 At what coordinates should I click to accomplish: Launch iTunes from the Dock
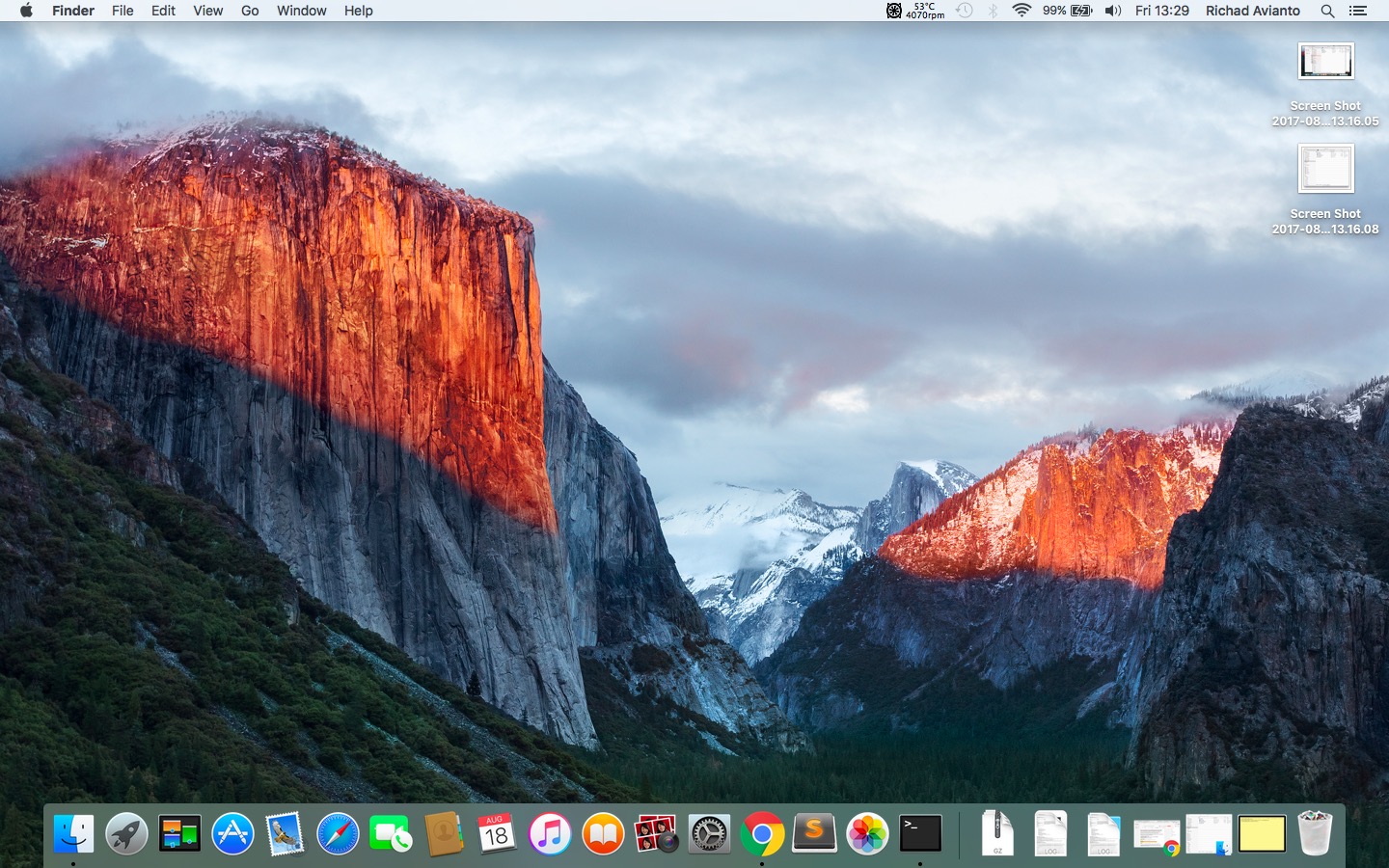coord(550,834)
